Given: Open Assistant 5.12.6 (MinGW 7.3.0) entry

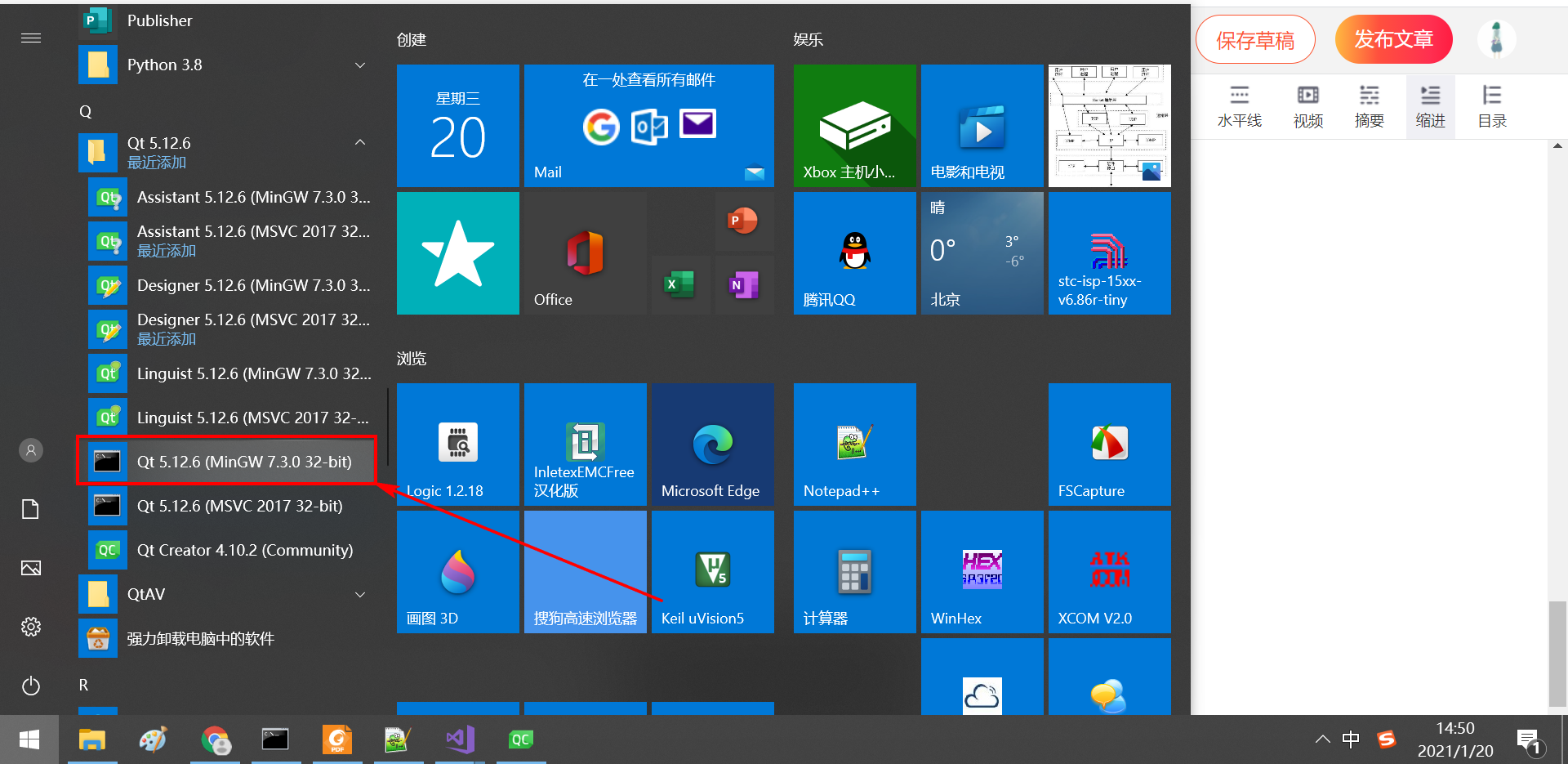Looking at the screenshot, I should (x=226, y=197).
